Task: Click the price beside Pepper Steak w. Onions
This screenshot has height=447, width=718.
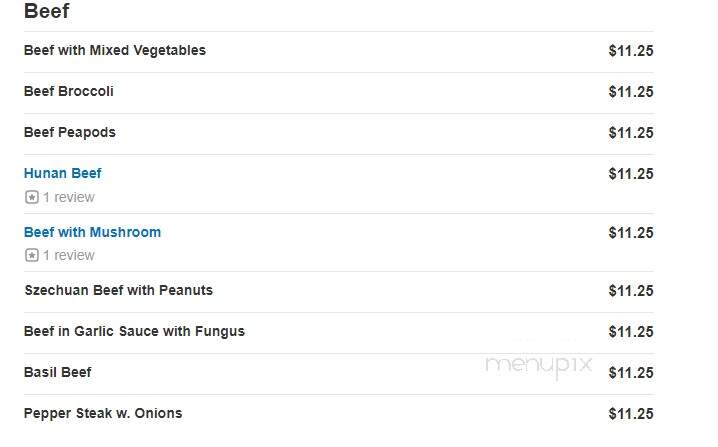Action: click(x=631, y=414)
